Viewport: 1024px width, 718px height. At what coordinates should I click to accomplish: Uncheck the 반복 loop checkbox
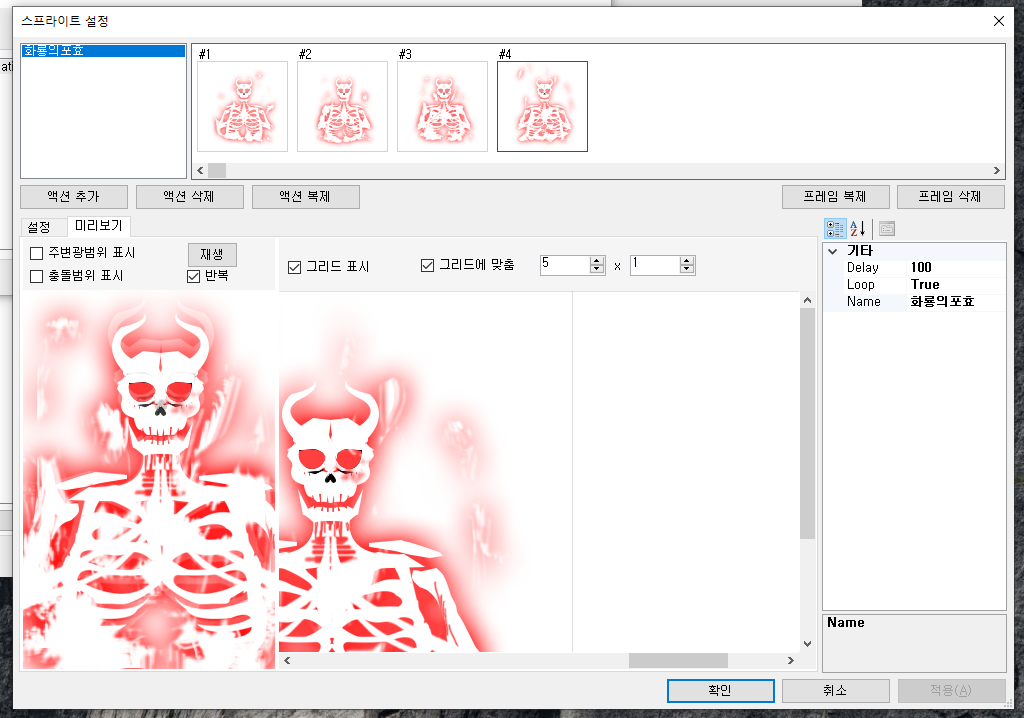tap(193, 276)
